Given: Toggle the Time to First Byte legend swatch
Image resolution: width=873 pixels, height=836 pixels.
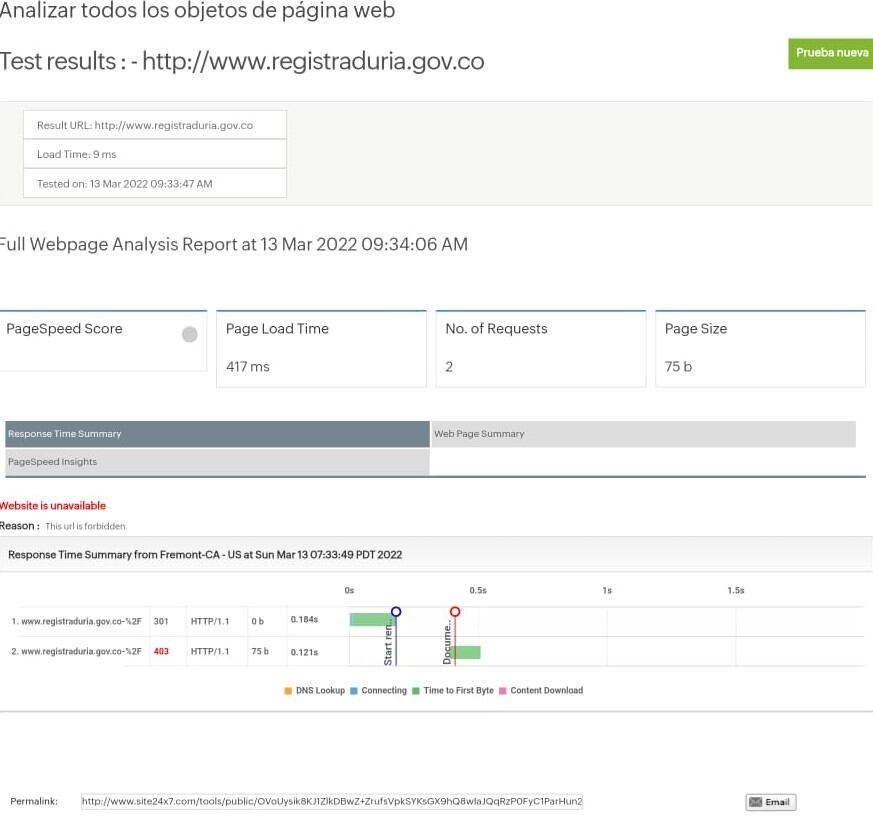Looking at the screenshot, I should pos(416,691).
